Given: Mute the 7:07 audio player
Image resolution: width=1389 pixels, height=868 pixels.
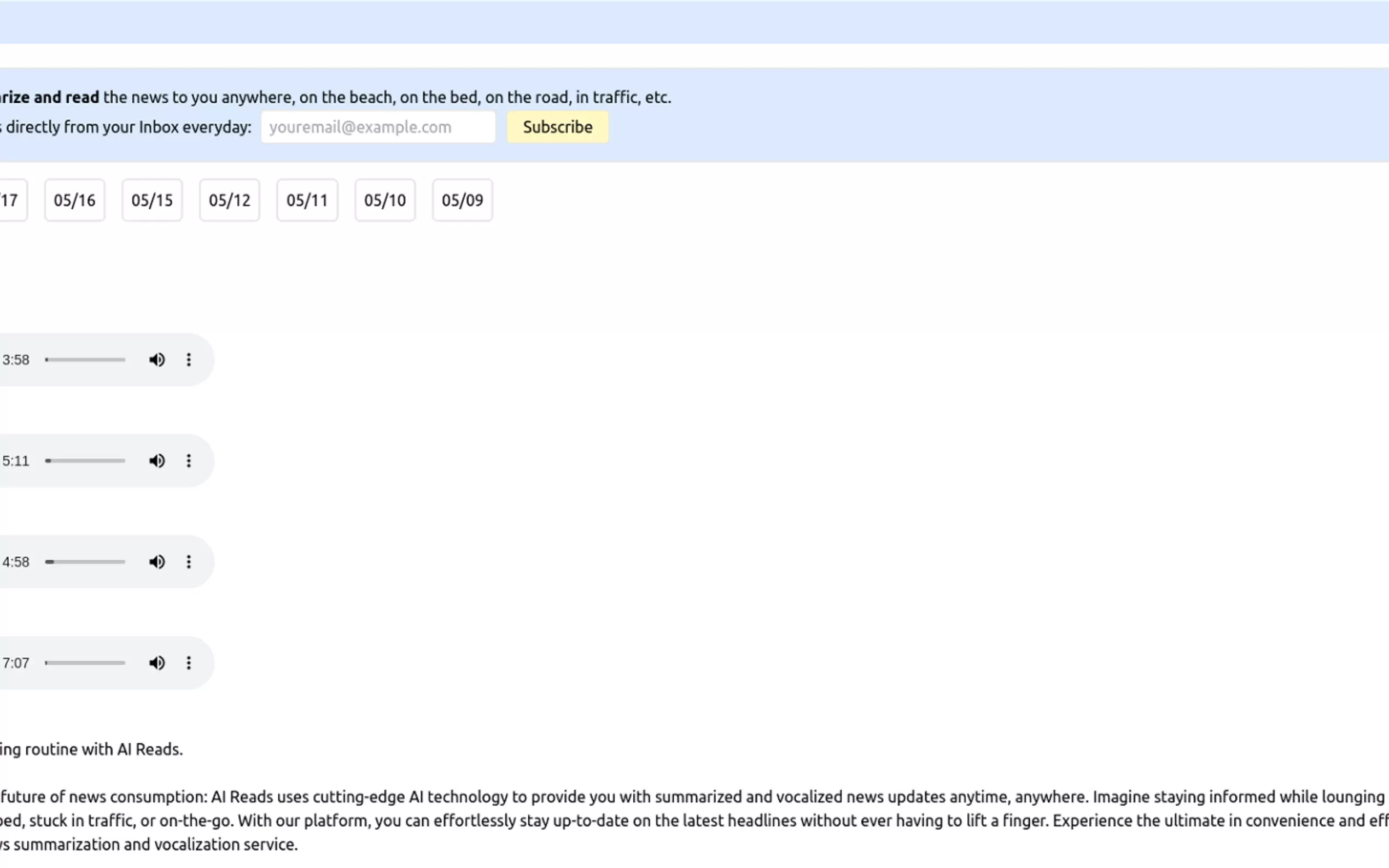Looking at the screenshot, I should 157,663.
